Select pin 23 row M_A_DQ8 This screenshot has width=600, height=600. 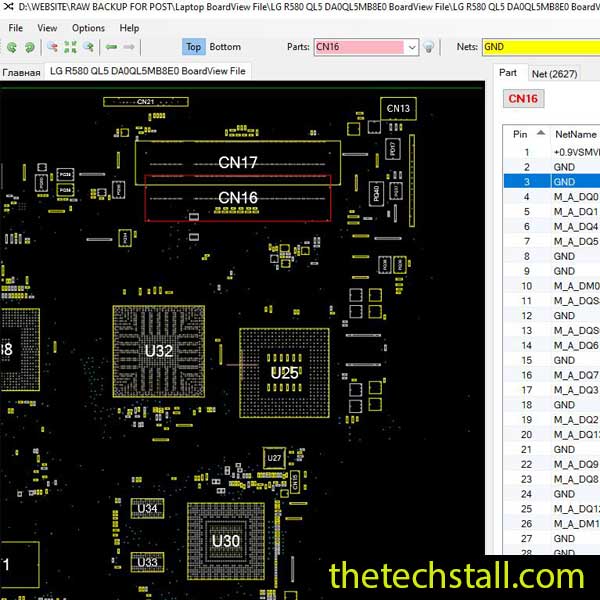(551, 479)
